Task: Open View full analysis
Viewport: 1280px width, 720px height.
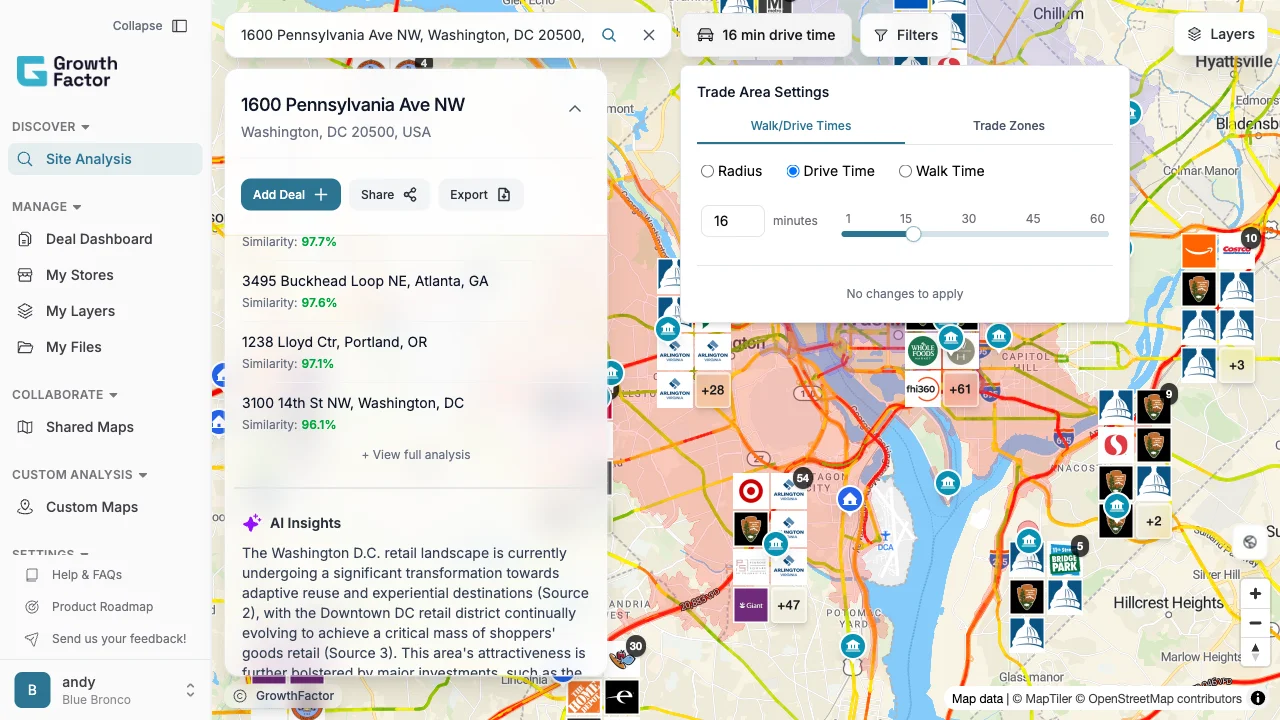Action: tap(415, 454)
